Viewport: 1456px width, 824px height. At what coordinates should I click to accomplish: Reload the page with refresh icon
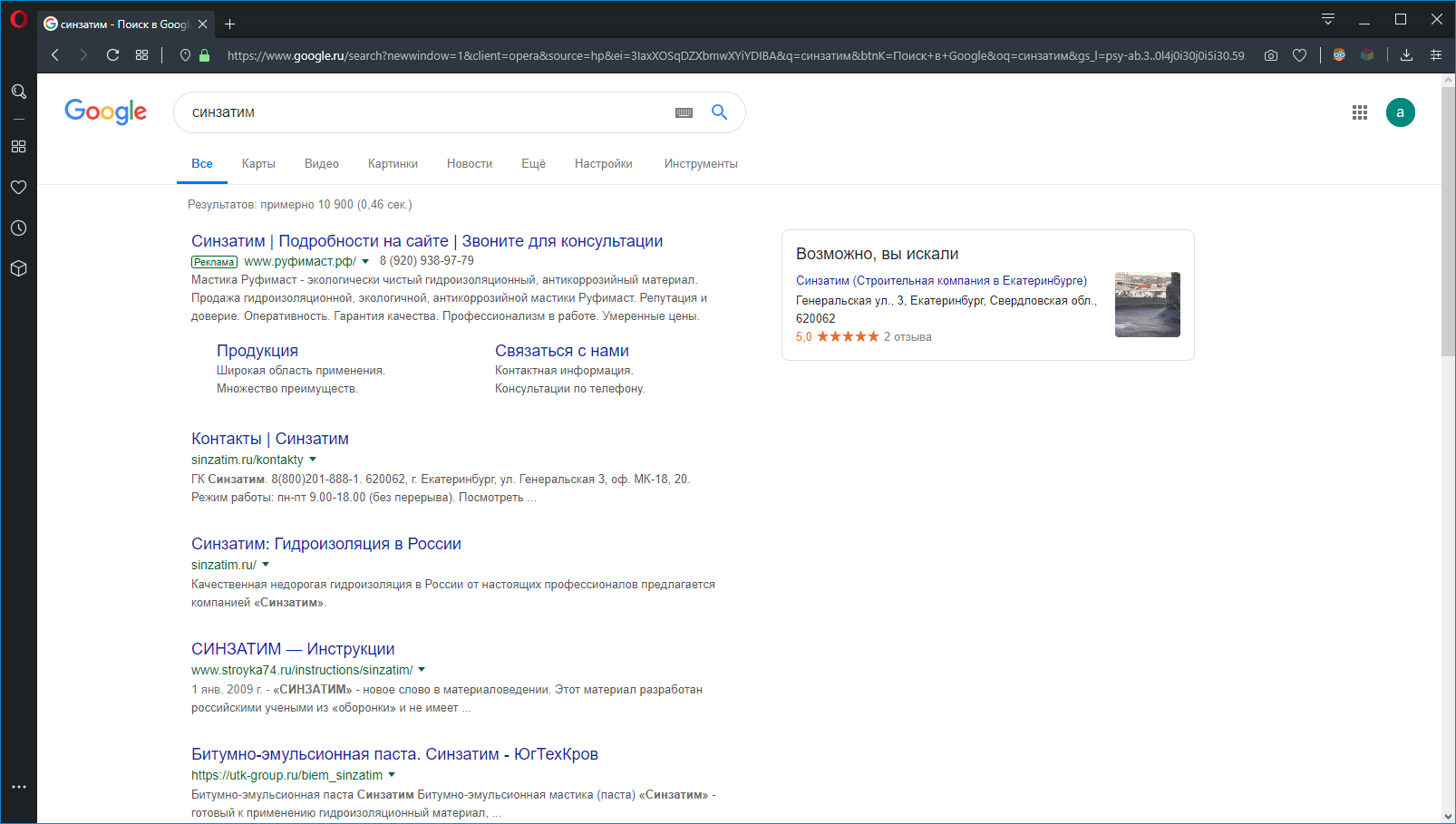pyautogui.click(x=112, y=55)
